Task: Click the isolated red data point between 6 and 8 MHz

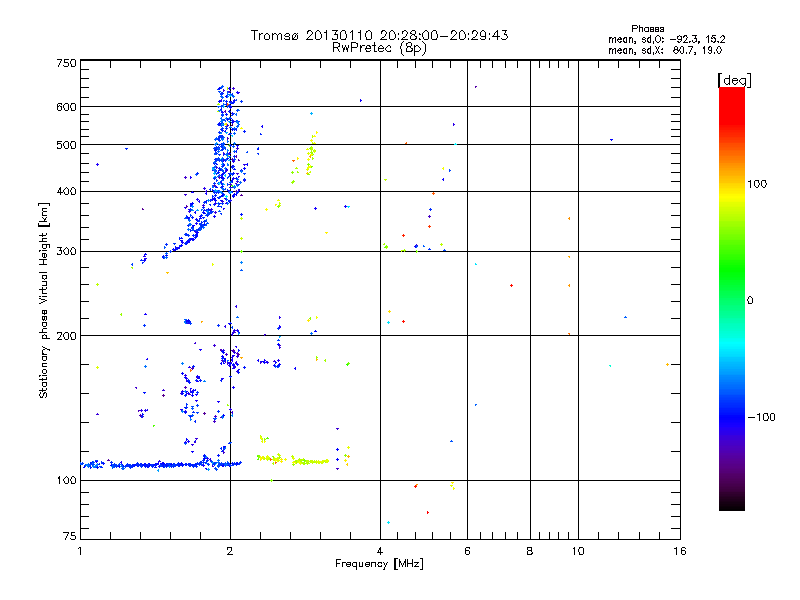Action: (x=511, y=286)
